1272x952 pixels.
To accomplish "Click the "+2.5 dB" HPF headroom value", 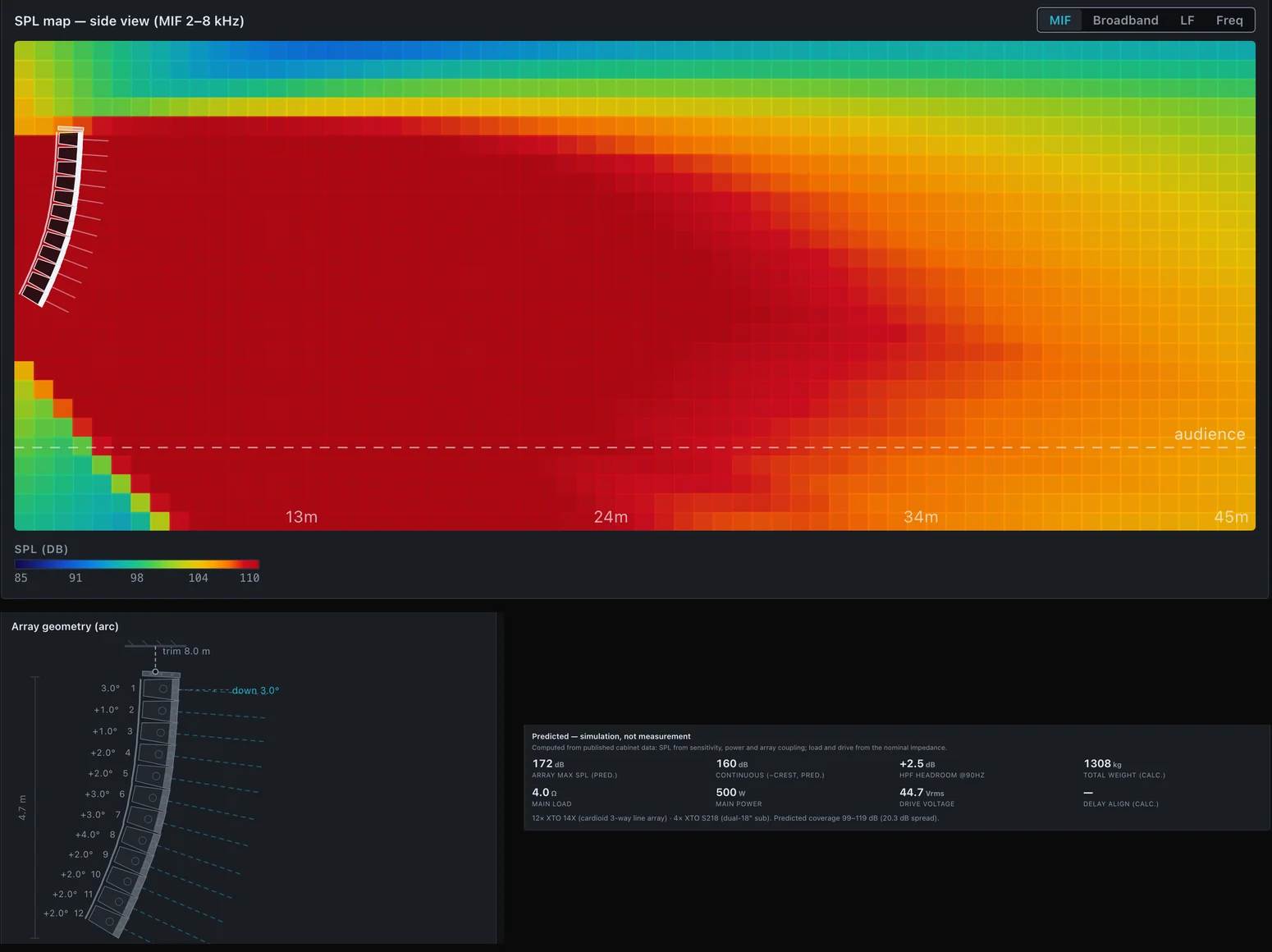I will pyautogui.click(x=917, y=763).
